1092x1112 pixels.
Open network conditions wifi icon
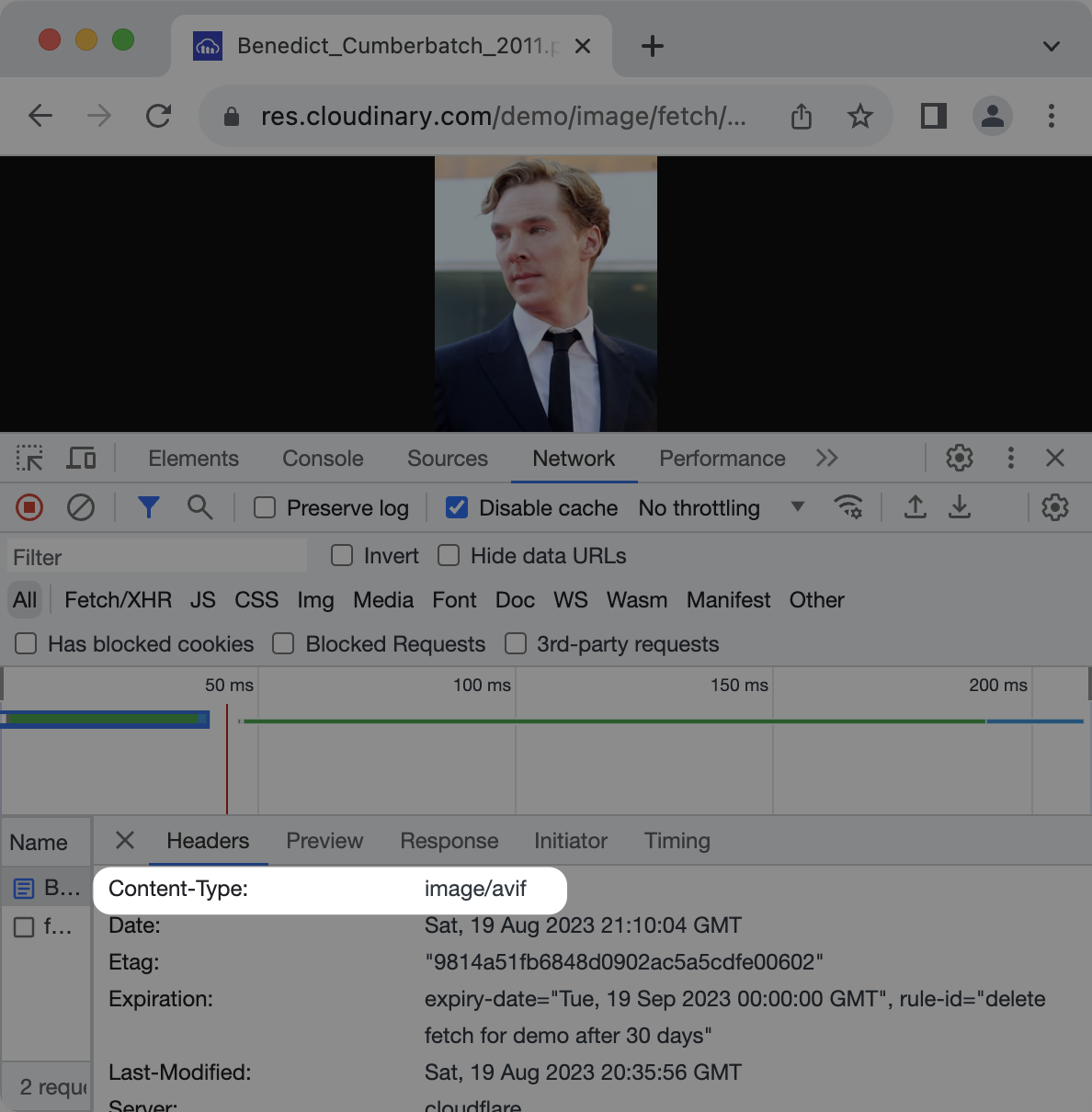[x=847, y=507]
